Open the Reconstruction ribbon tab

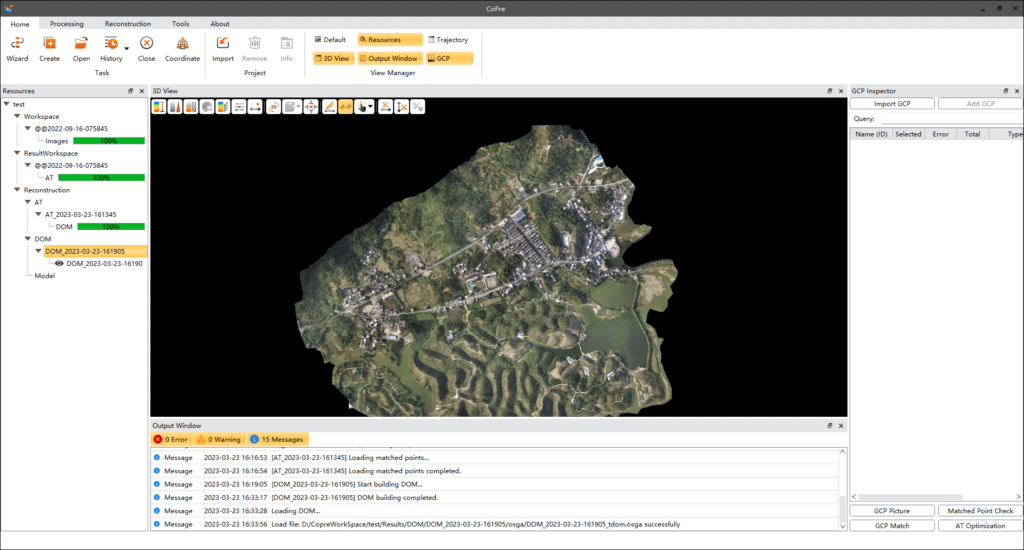point(127,23)
